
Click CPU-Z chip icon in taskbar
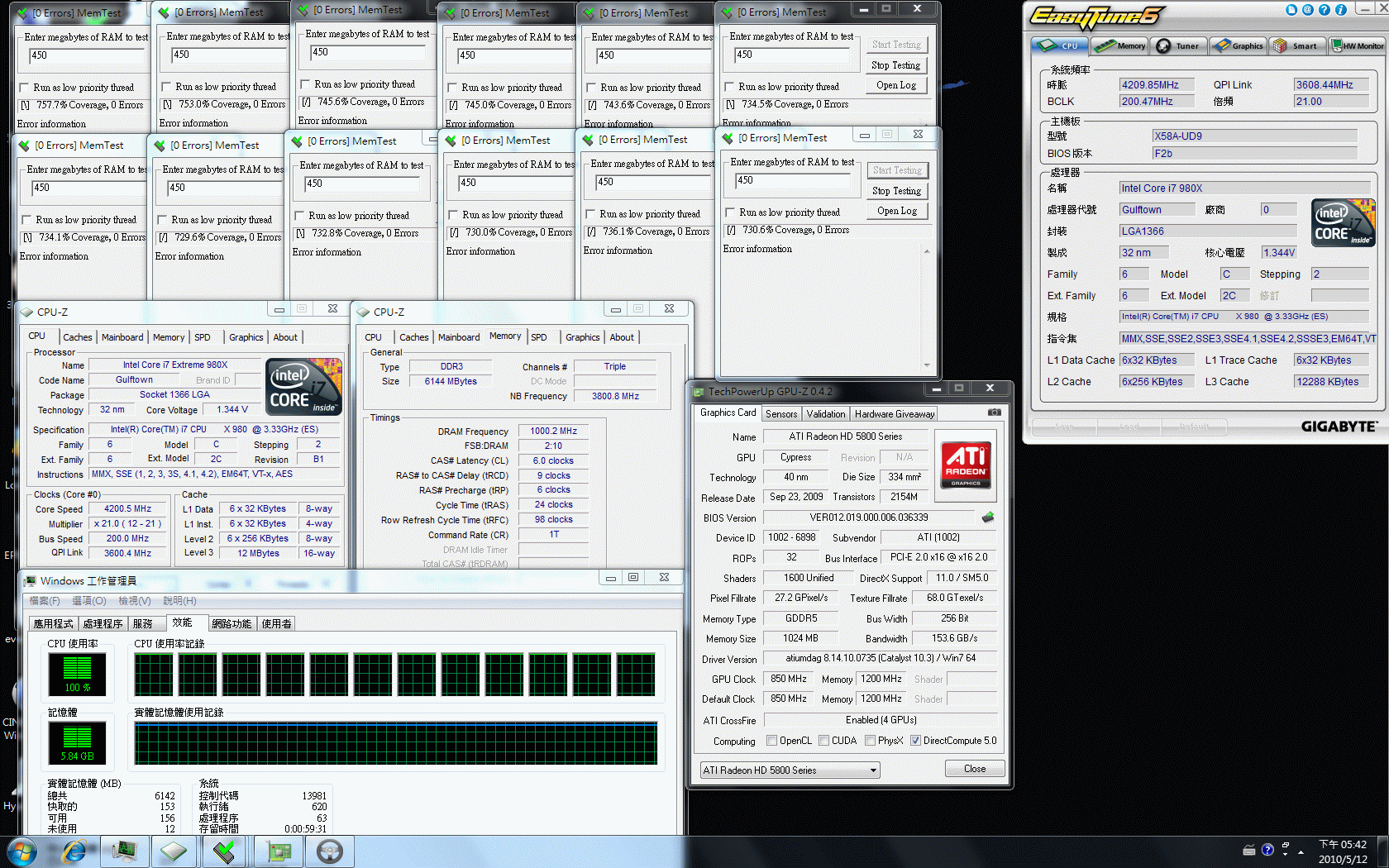(x=174, y=851)
